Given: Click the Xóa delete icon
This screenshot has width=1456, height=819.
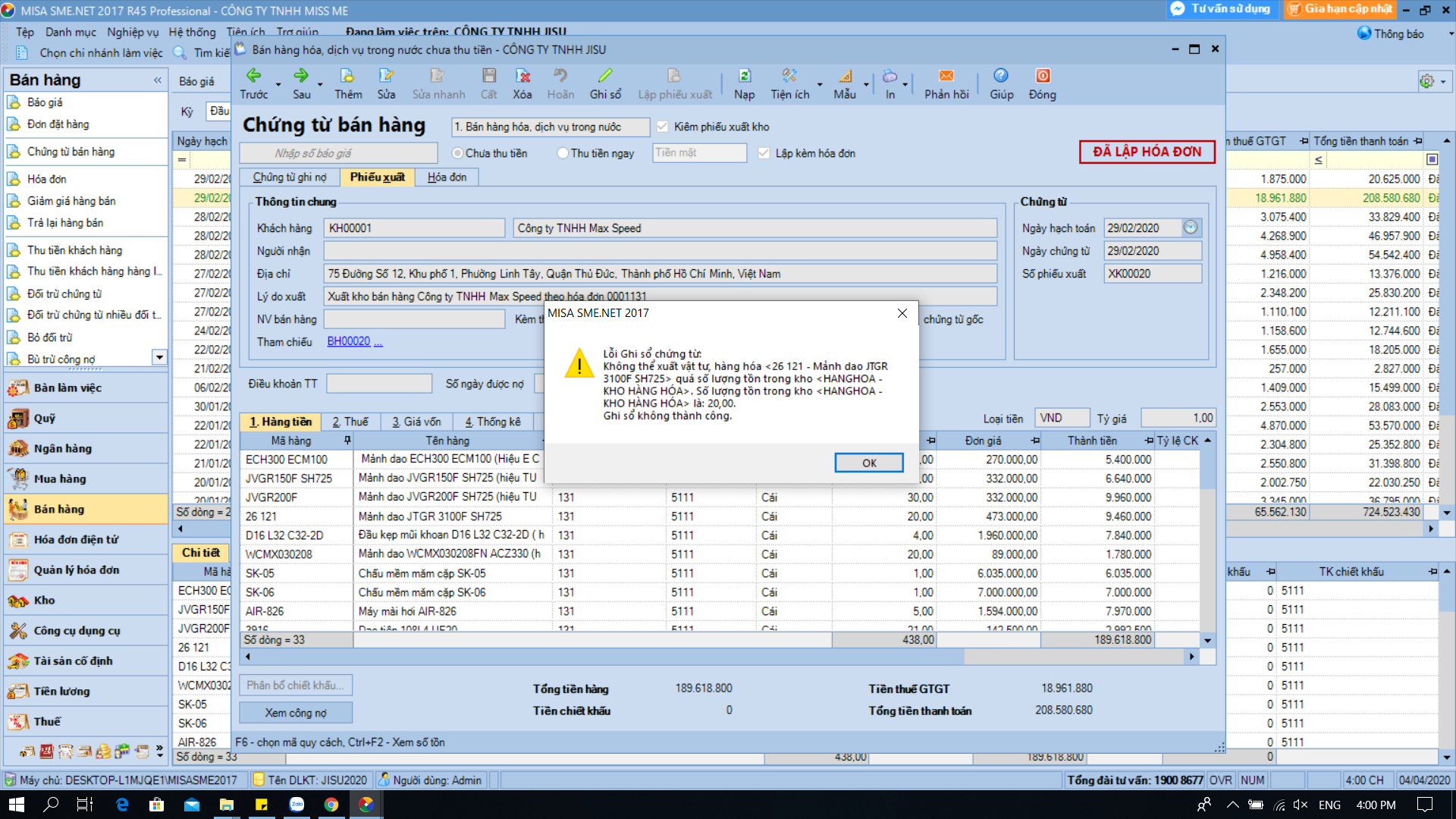Looking at the screenshot, I should [x=522, y=76].
